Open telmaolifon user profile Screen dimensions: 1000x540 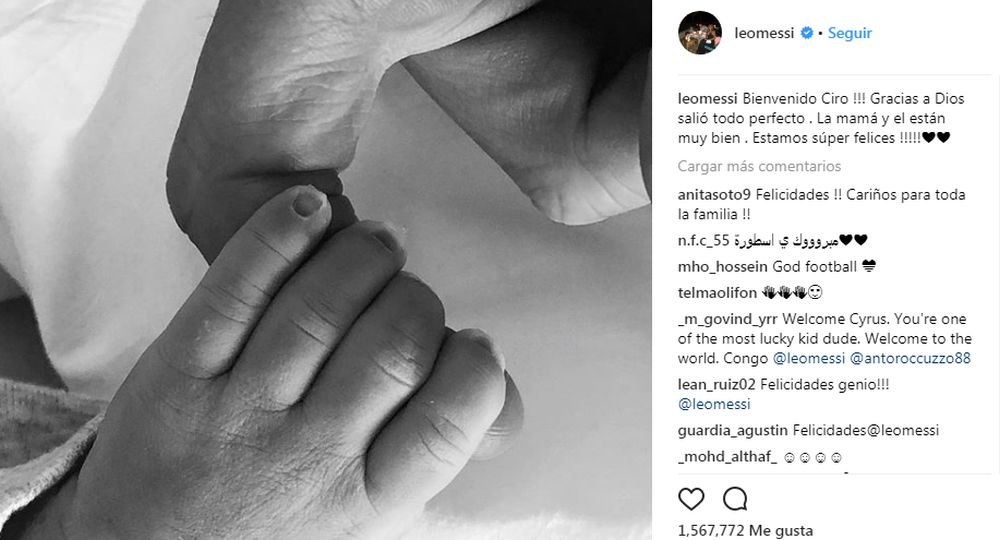(x=717, y=293)
